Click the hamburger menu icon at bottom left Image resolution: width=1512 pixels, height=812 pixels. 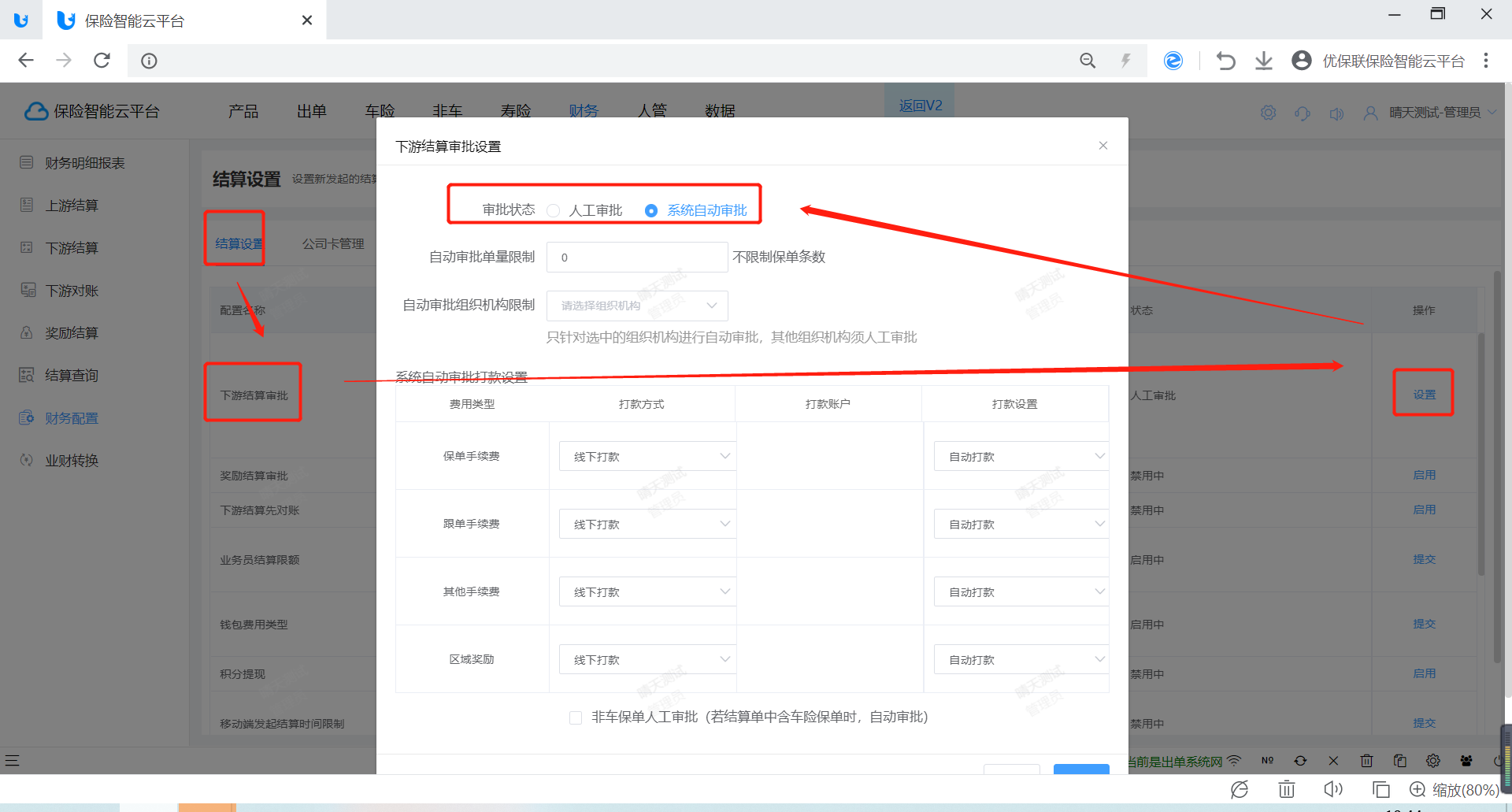pyautogui.click(x=12, y=761)
